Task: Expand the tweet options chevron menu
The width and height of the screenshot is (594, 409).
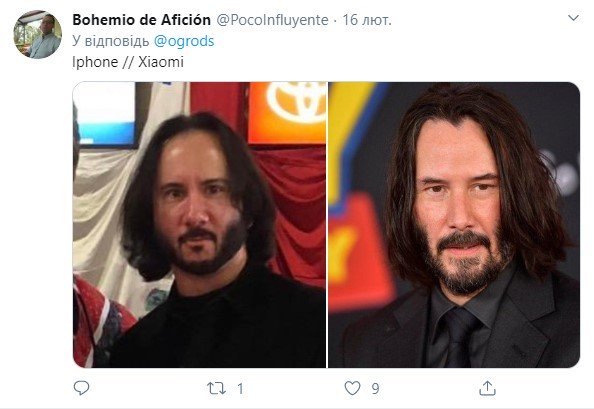Action: [574, 18]
